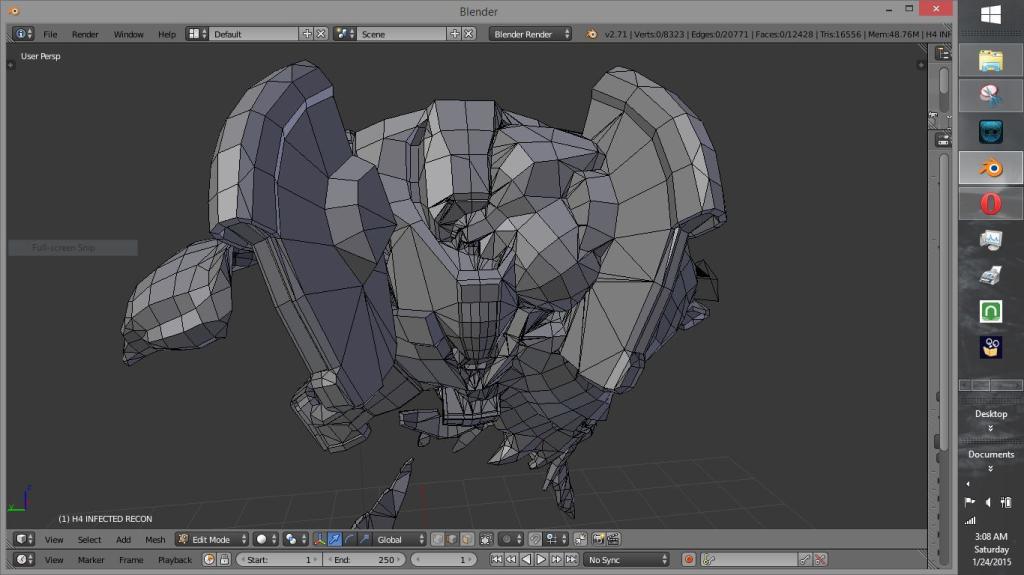Open Blender from the Windows sidebar
This screenshot has width=1024, height=575.
coord(990,168)
